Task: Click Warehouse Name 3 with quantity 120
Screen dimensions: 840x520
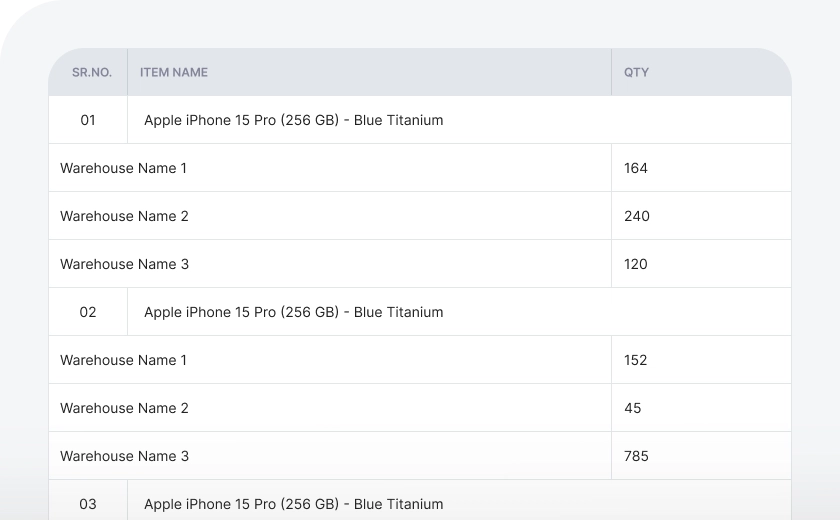Action: pos(124,264)
